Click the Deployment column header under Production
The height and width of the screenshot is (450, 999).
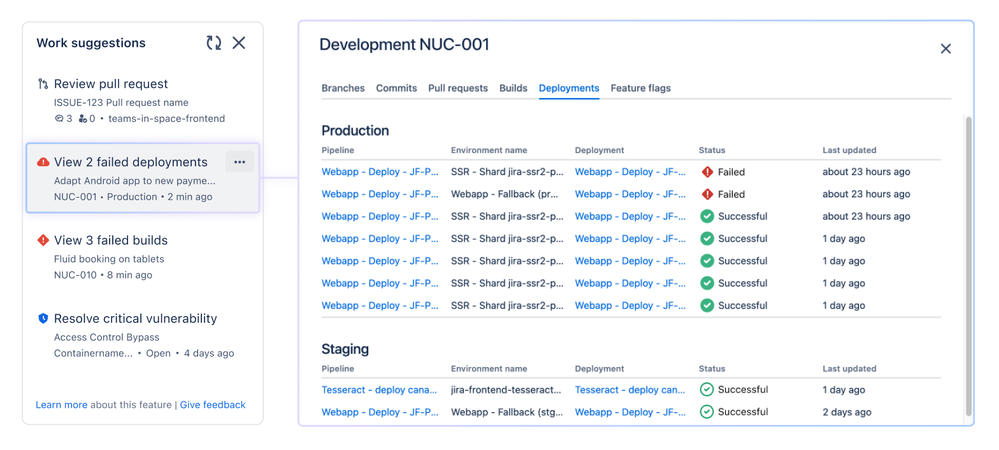pos(600,150)
